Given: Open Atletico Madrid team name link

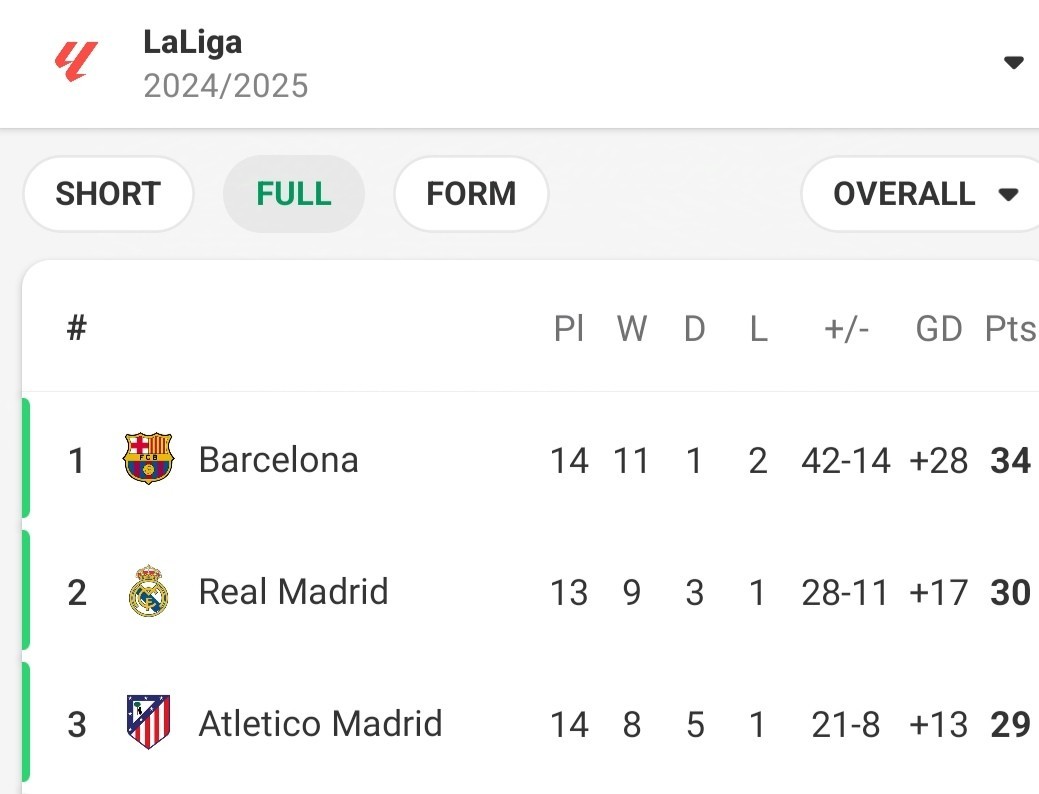Looking at the screenshot, I should pos(321,723).
